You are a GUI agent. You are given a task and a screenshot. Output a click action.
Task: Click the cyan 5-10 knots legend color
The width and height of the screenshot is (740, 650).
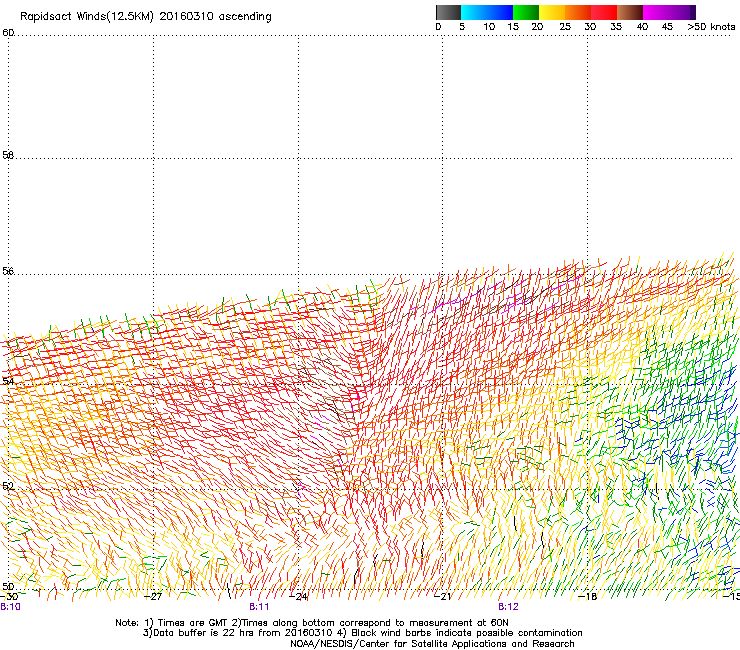pos(474,12)
